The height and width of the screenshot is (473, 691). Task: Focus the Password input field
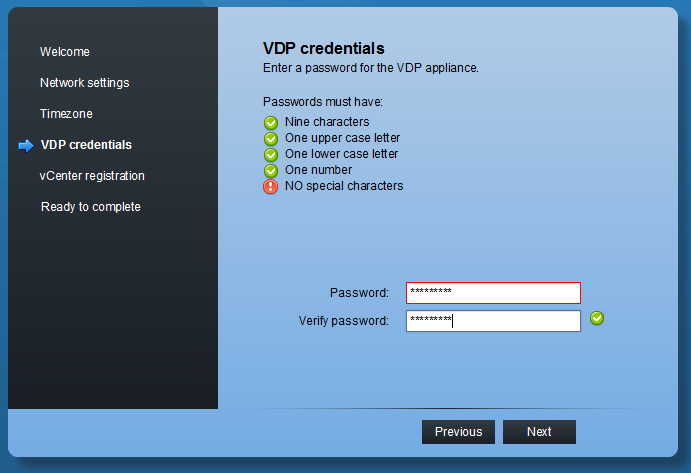pyautogui.click(x=493, y=292)
